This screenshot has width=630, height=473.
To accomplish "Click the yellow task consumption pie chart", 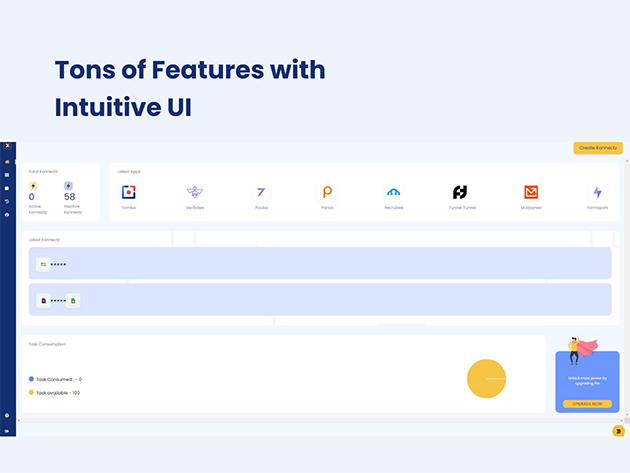I will pyautogui.click(x=486, y=379).
